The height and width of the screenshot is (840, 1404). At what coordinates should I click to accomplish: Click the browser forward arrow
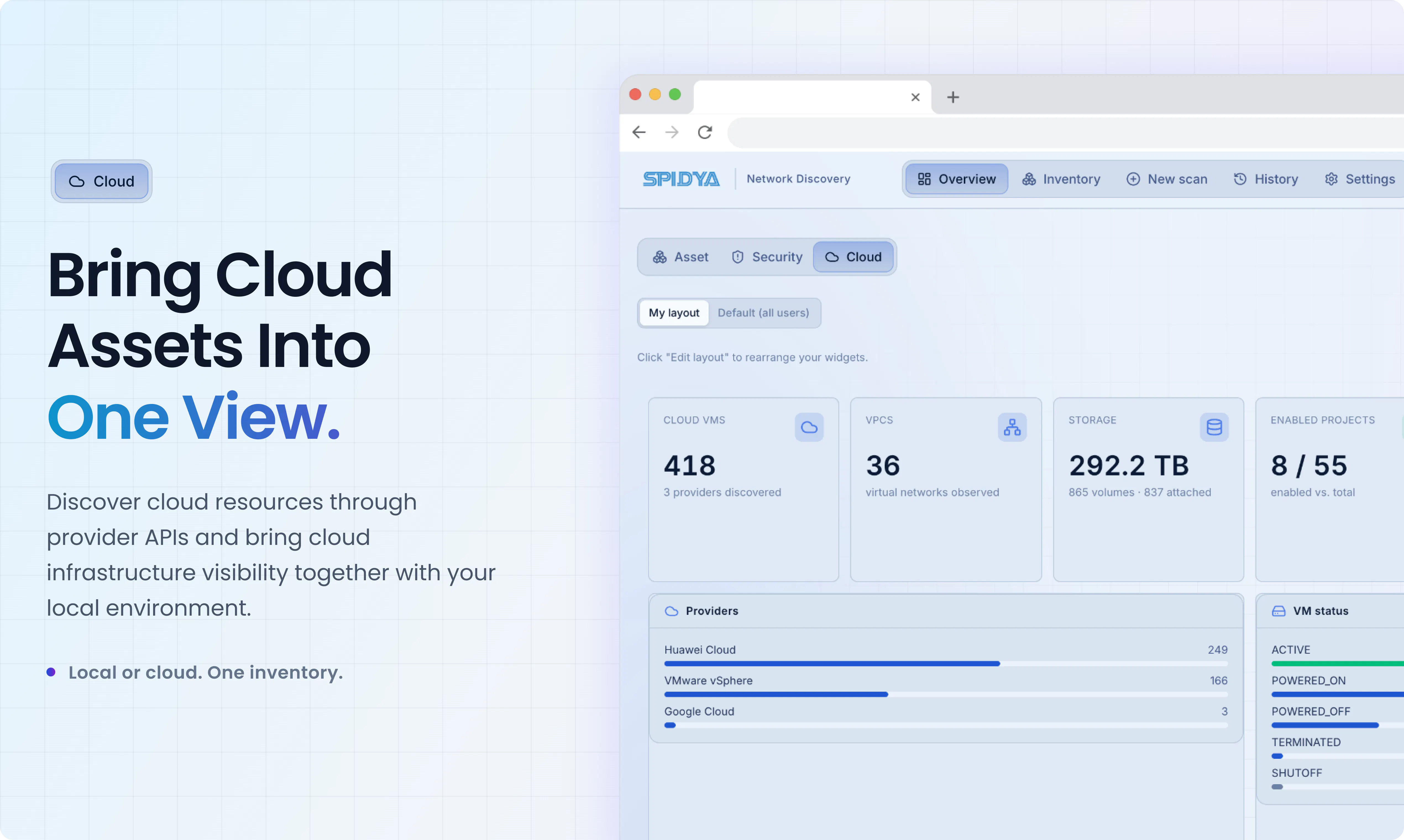[672, 132]
